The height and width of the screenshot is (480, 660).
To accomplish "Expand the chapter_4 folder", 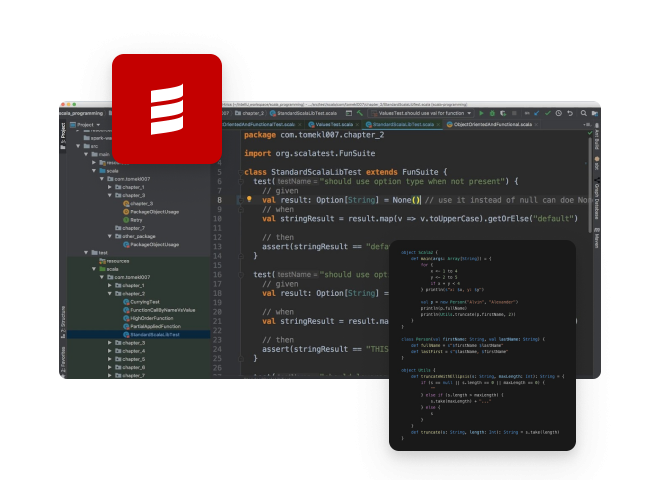I will [x=110, y=351].
